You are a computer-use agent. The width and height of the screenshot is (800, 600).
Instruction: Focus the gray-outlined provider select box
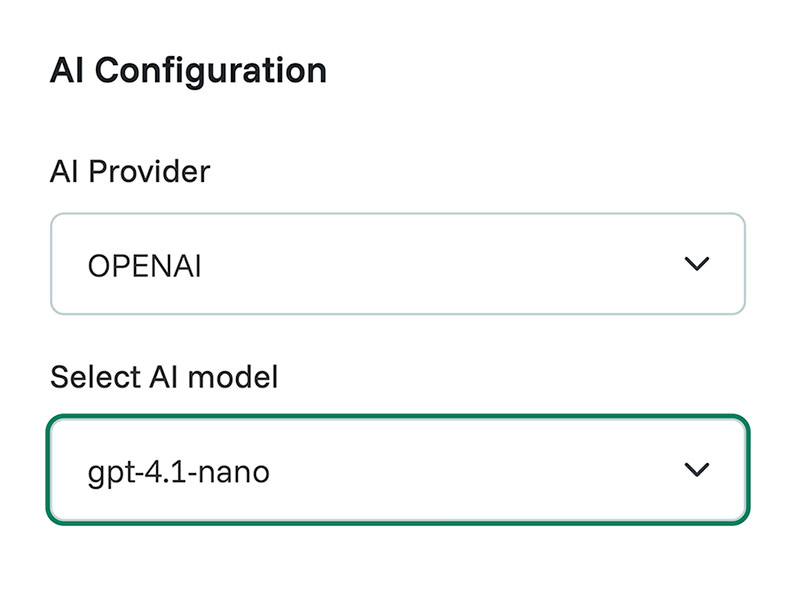[x=397, y=264]
